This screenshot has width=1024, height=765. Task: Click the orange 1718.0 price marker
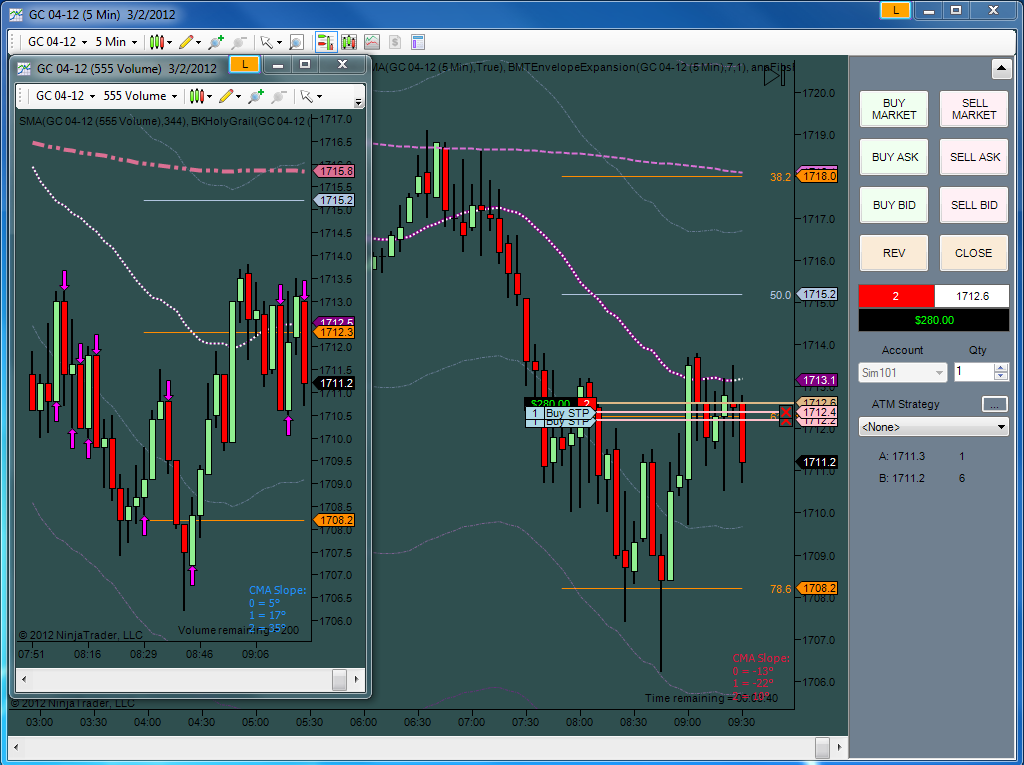click(817, 176)
